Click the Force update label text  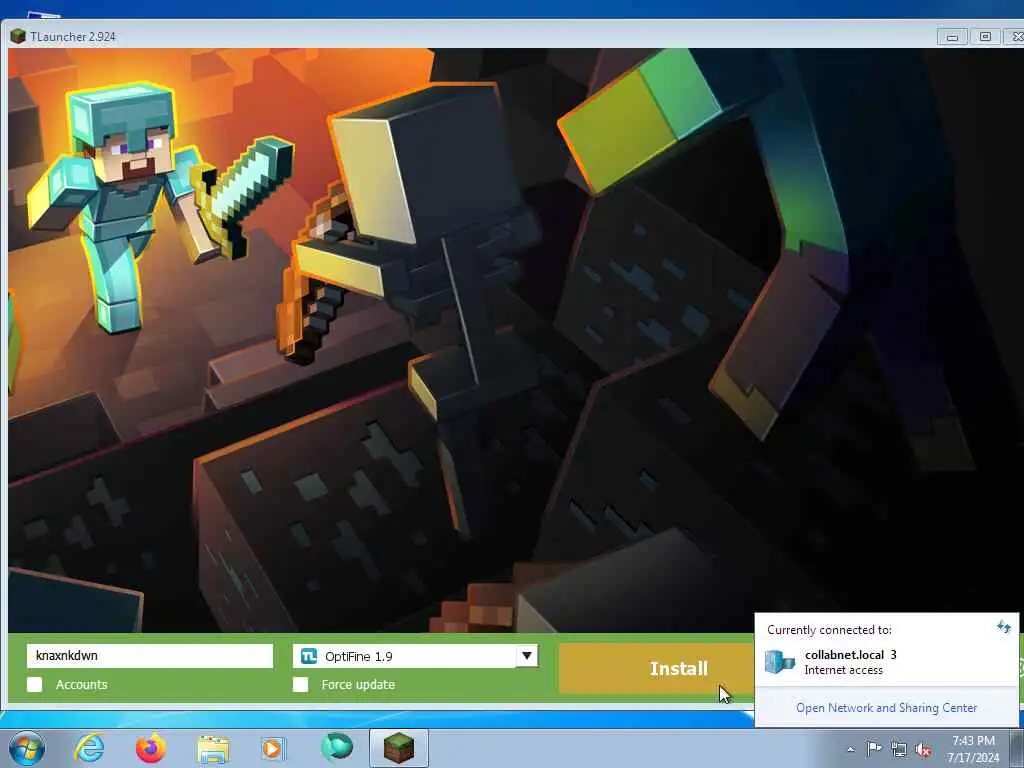coord(358,684)
